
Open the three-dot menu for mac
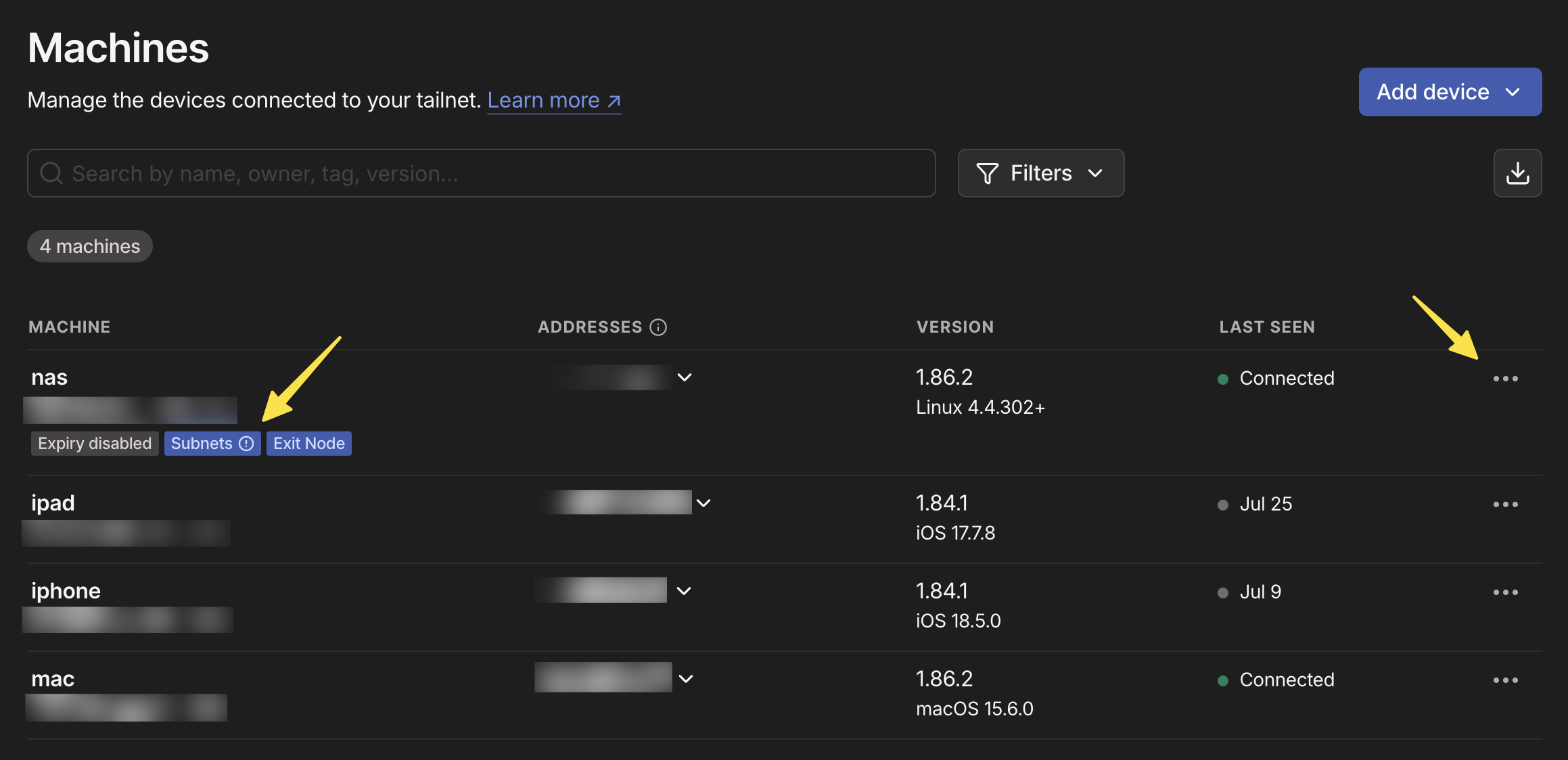(1505, 680)
